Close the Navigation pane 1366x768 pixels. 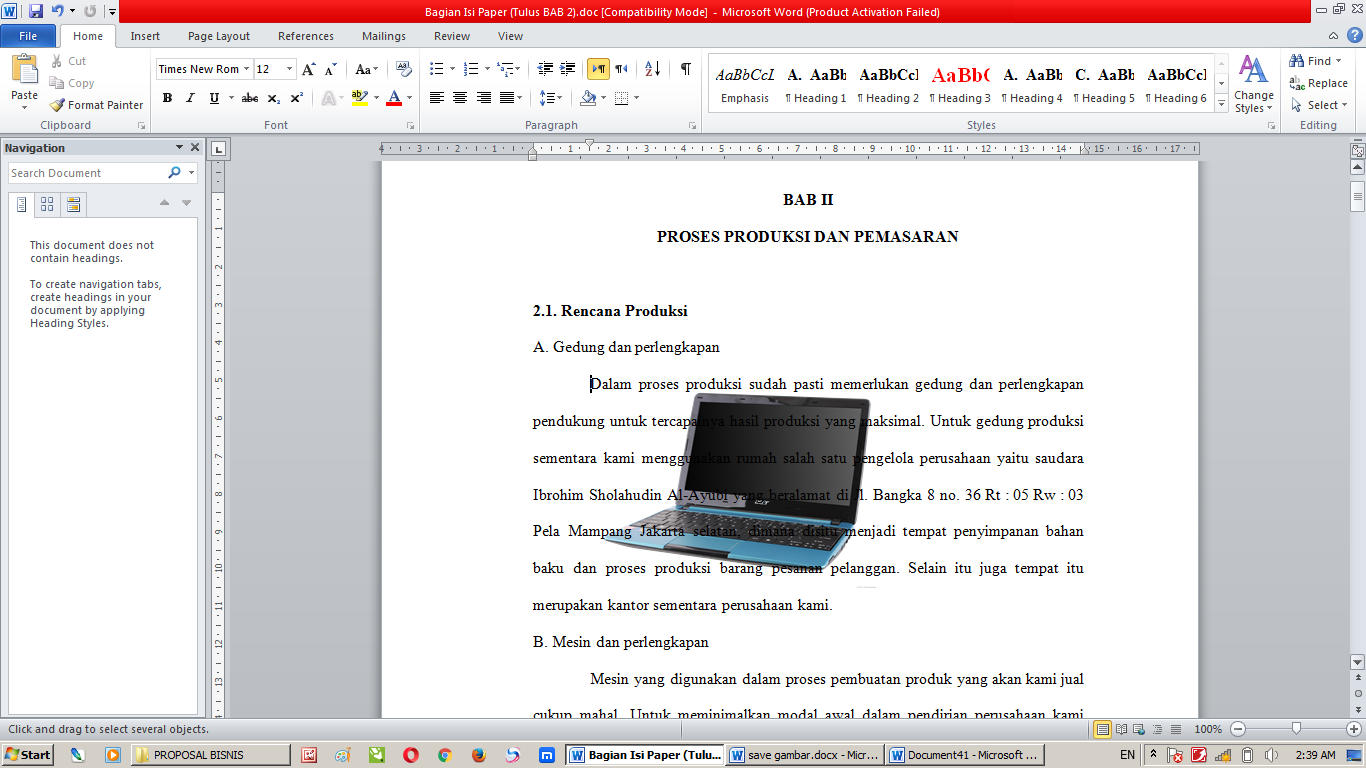tap(195, 148)
